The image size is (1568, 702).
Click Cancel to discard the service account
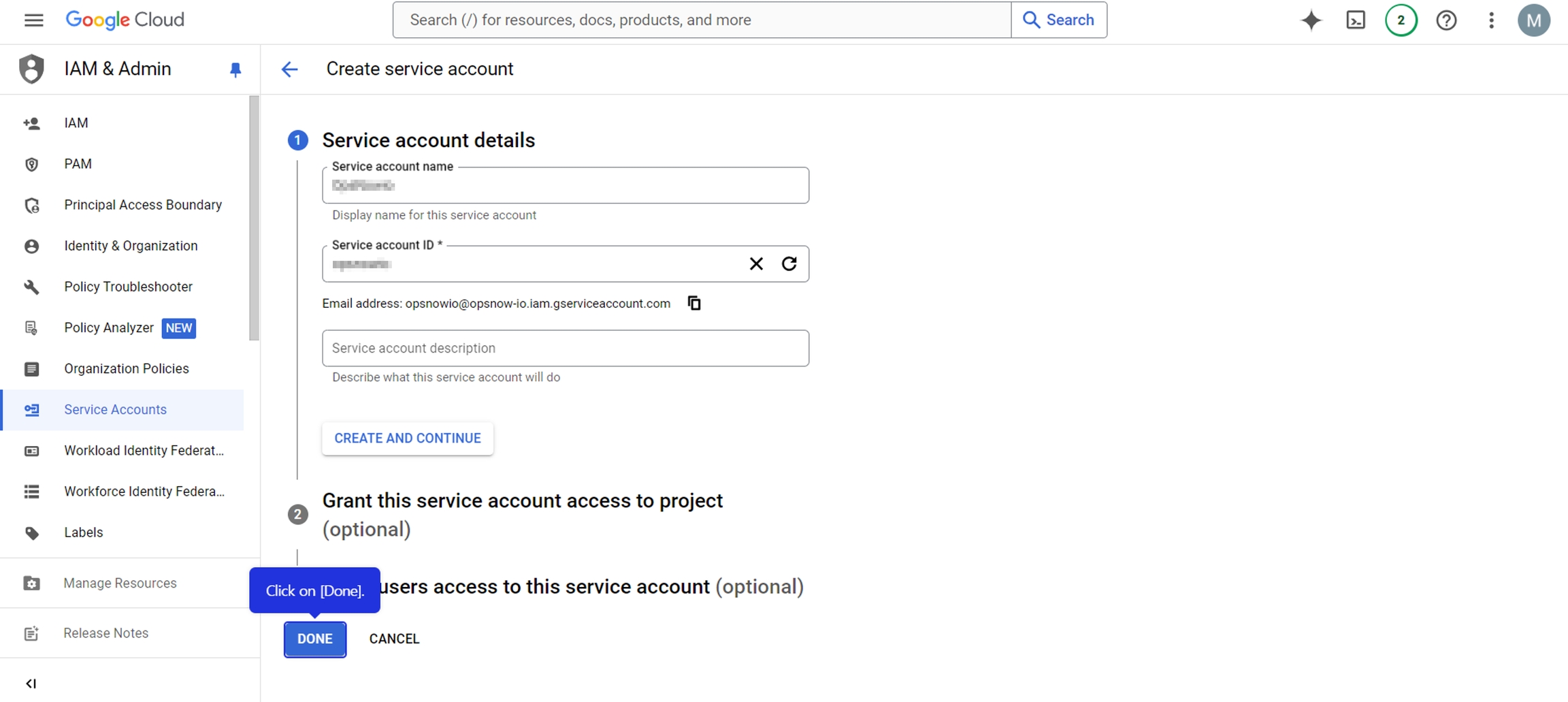coord(394,639)
